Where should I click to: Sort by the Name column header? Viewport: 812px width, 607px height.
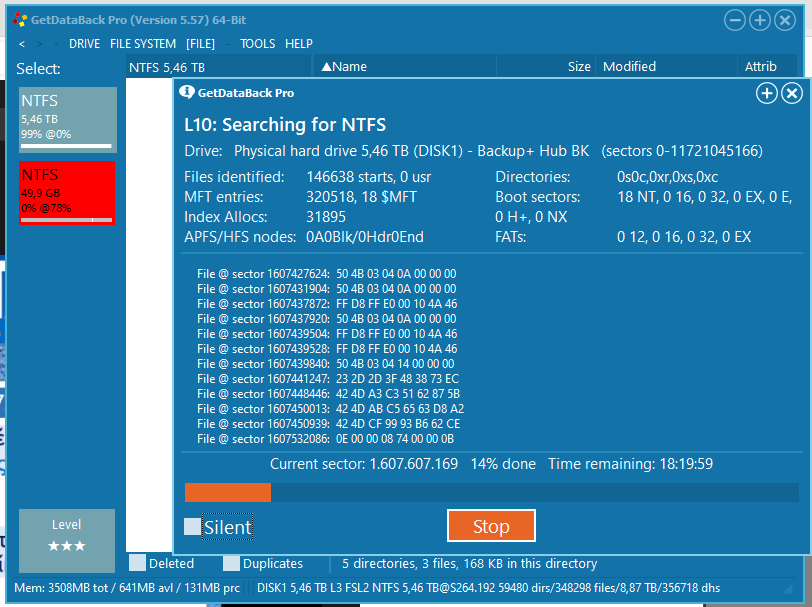tap(404, 66)
